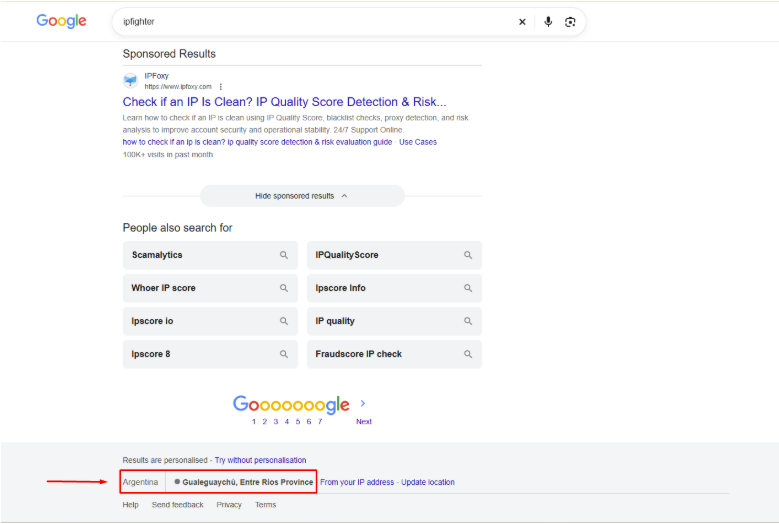Click the magnifier icon on Ipscore io
The width and height of the screenshot is (779, 524).
click(x=284, y=321)
